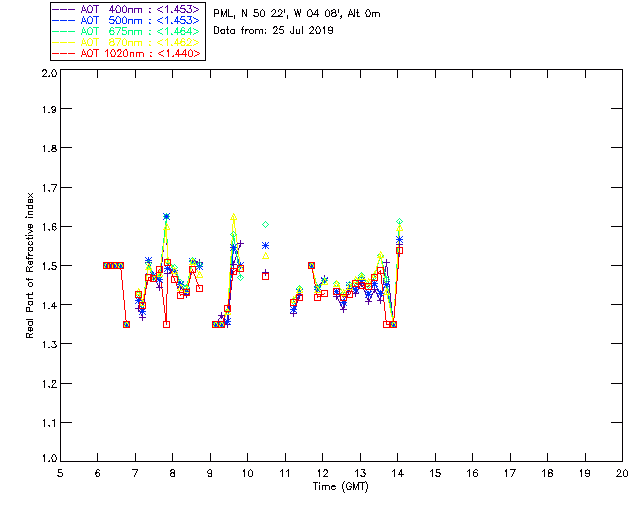This screenshot has height=512, width=640.
Task: Click the 'Data from: 25 Jul 2019' text
Action: tap(273, 31)
